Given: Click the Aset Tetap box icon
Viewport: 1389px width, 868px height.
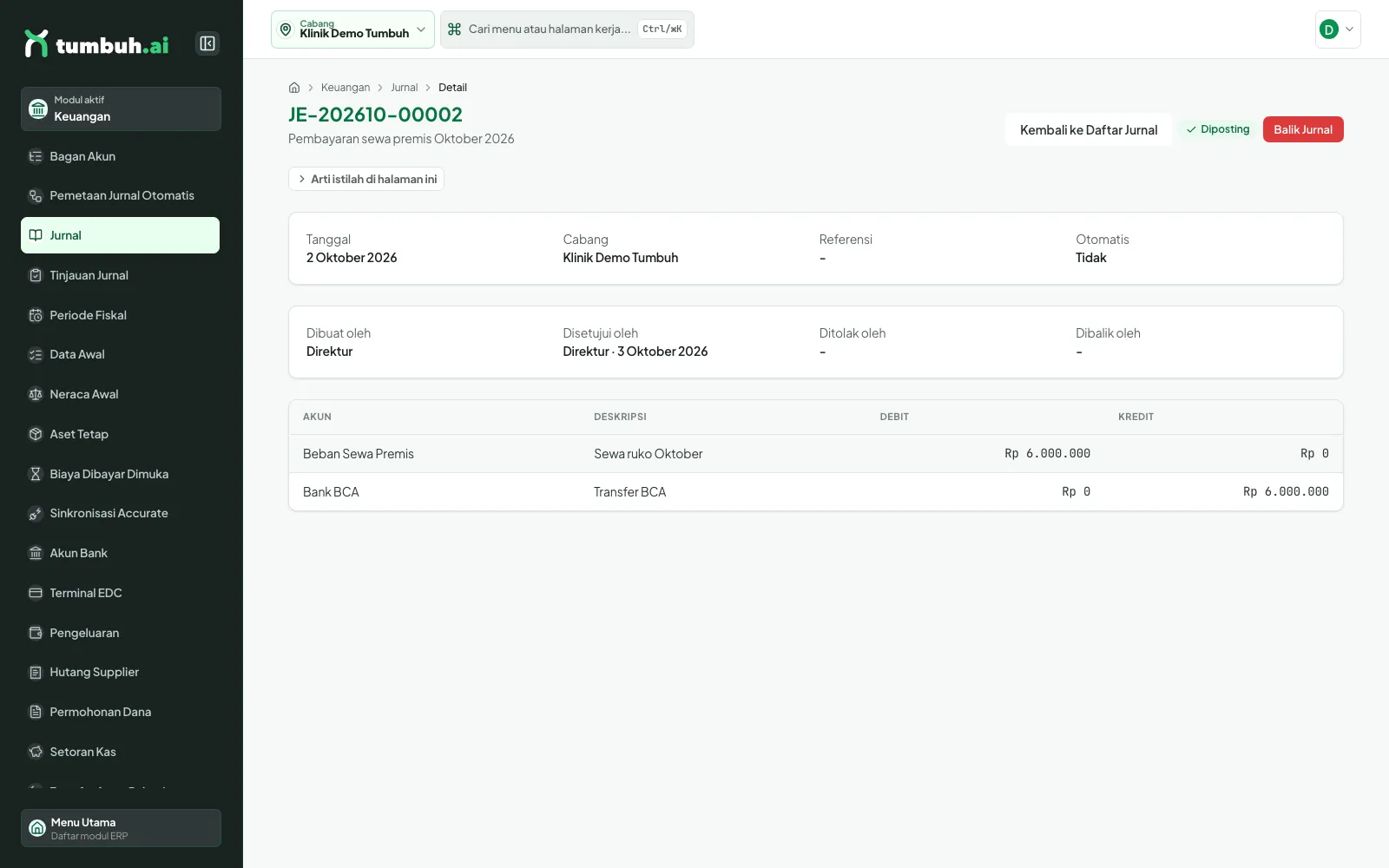Looking at the screenshot, I should [x=36, y=434].
